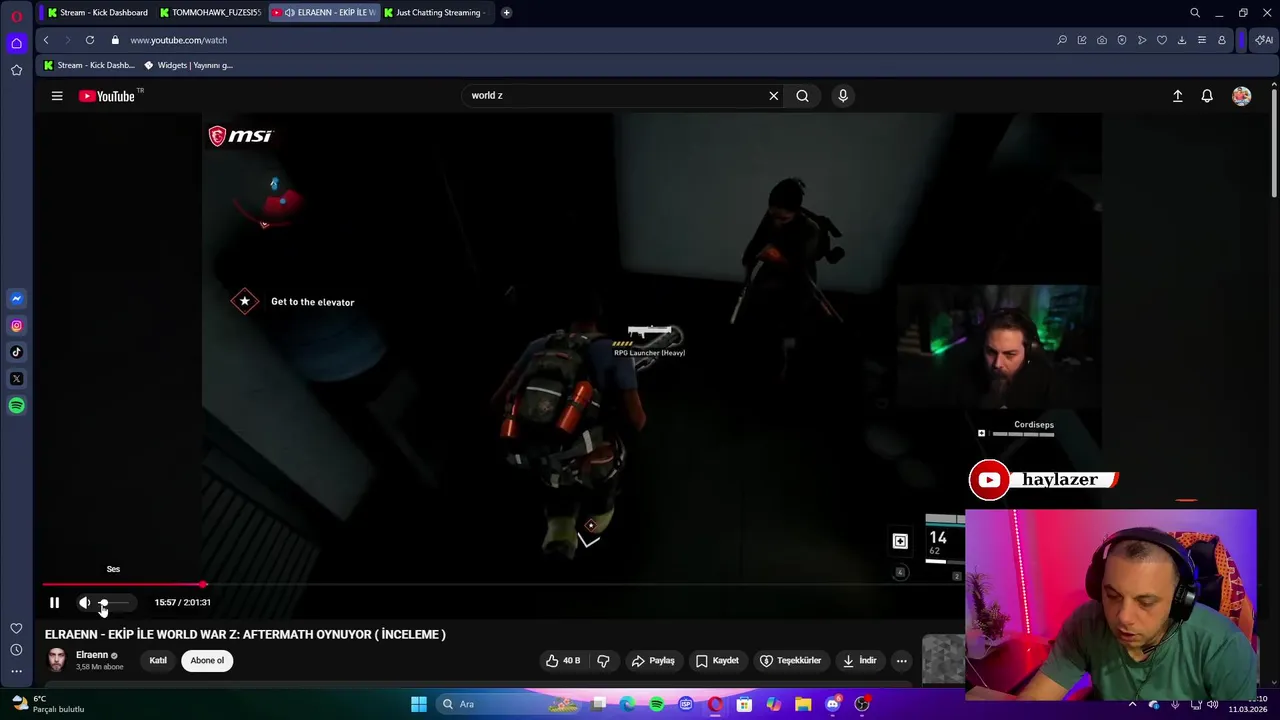Open Windows Start button
Viewport: 1280px width, 720px height.
[419, 704]
